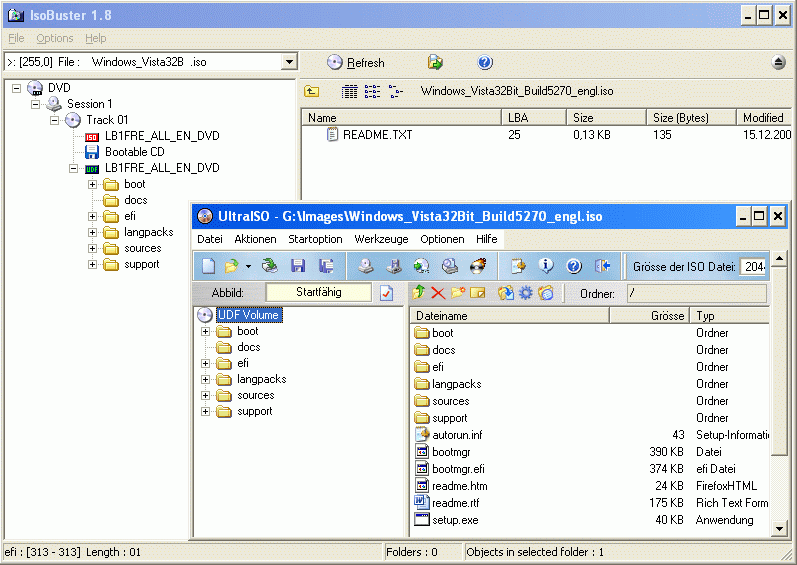Screen dimensions: 797x565
Task: Click the exit door icon in UltraISO toolbar
Action: point(602,266)
